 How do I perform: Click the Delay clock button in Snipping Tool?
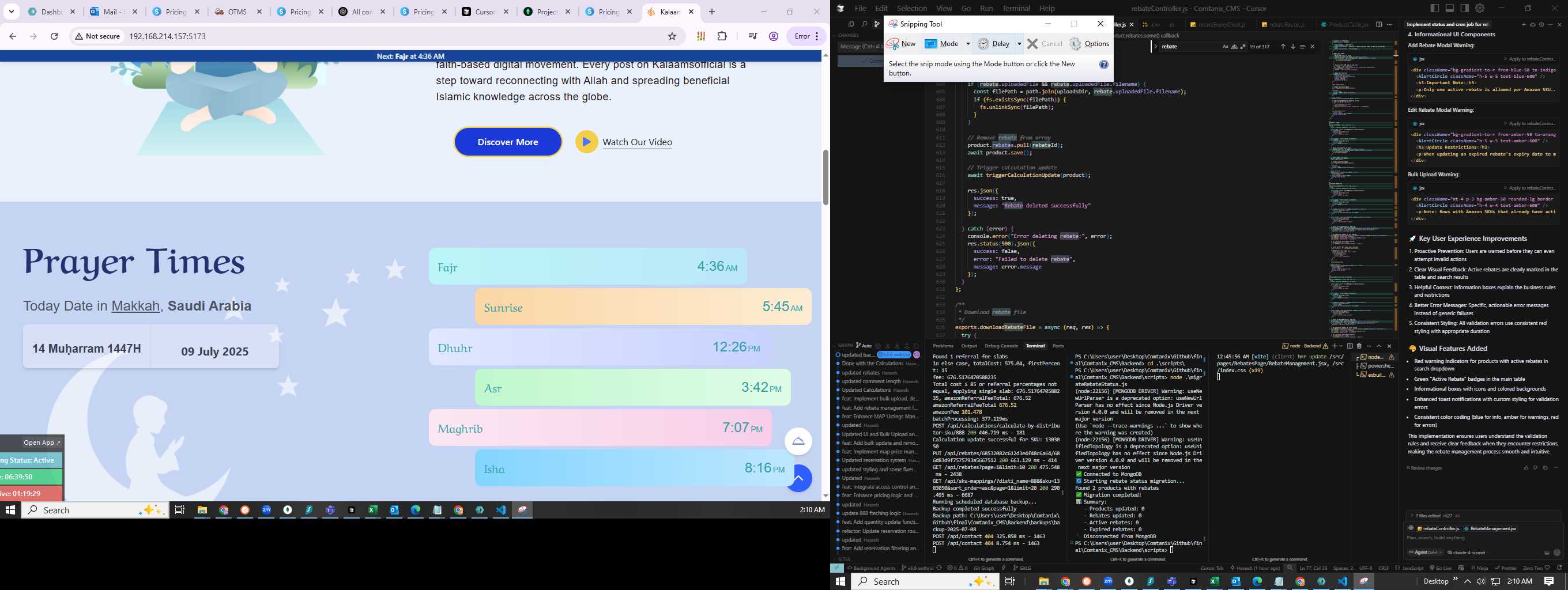993,44
